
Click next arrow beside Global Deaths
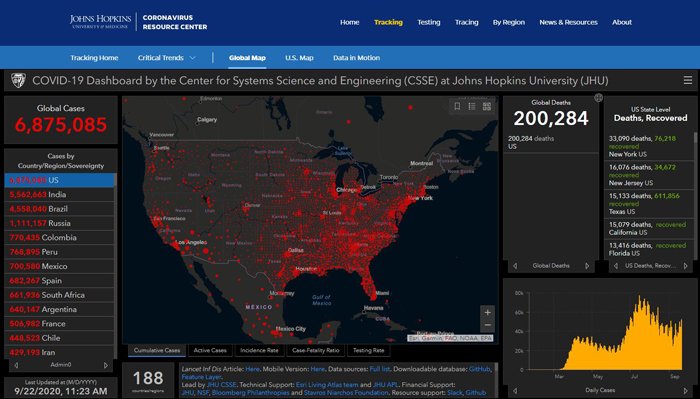[x=587, y=266]
